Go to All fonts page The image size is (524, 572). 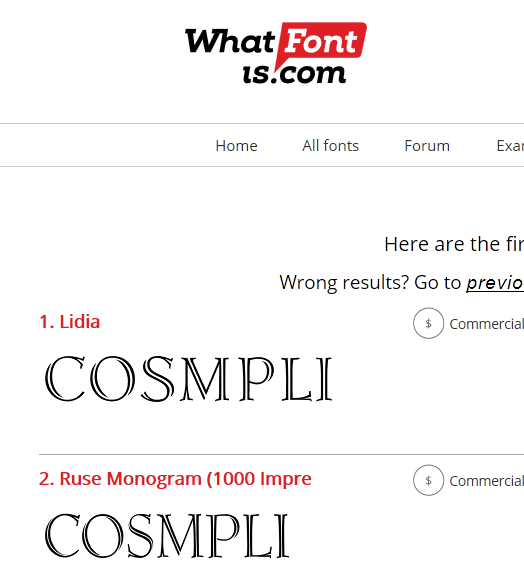coord(331,146)
